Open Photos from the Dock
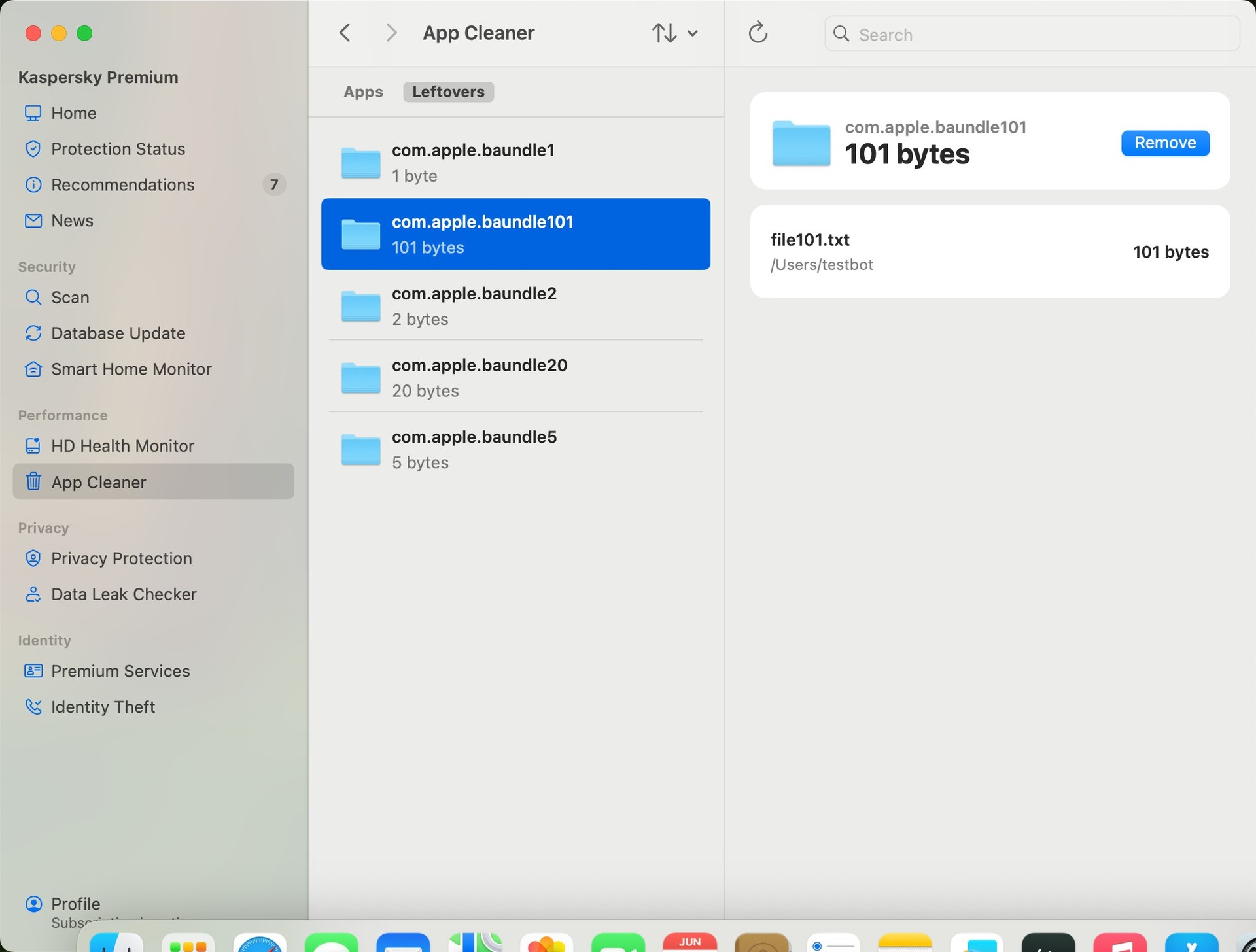Viewport: 1256px width, 952px height. [x=546, y=942]
